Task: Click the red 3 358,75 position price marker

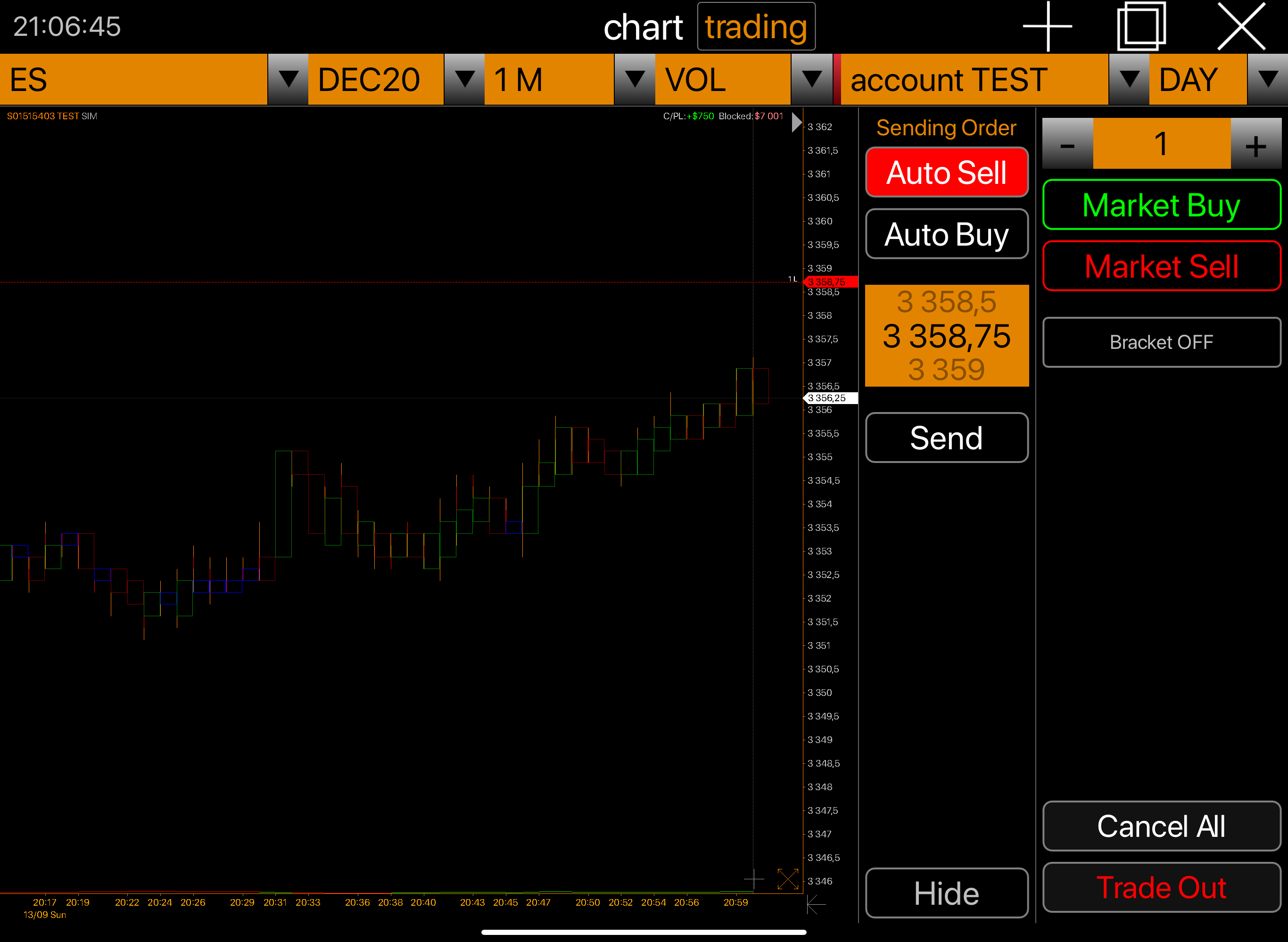Action: tap(830, 282)
